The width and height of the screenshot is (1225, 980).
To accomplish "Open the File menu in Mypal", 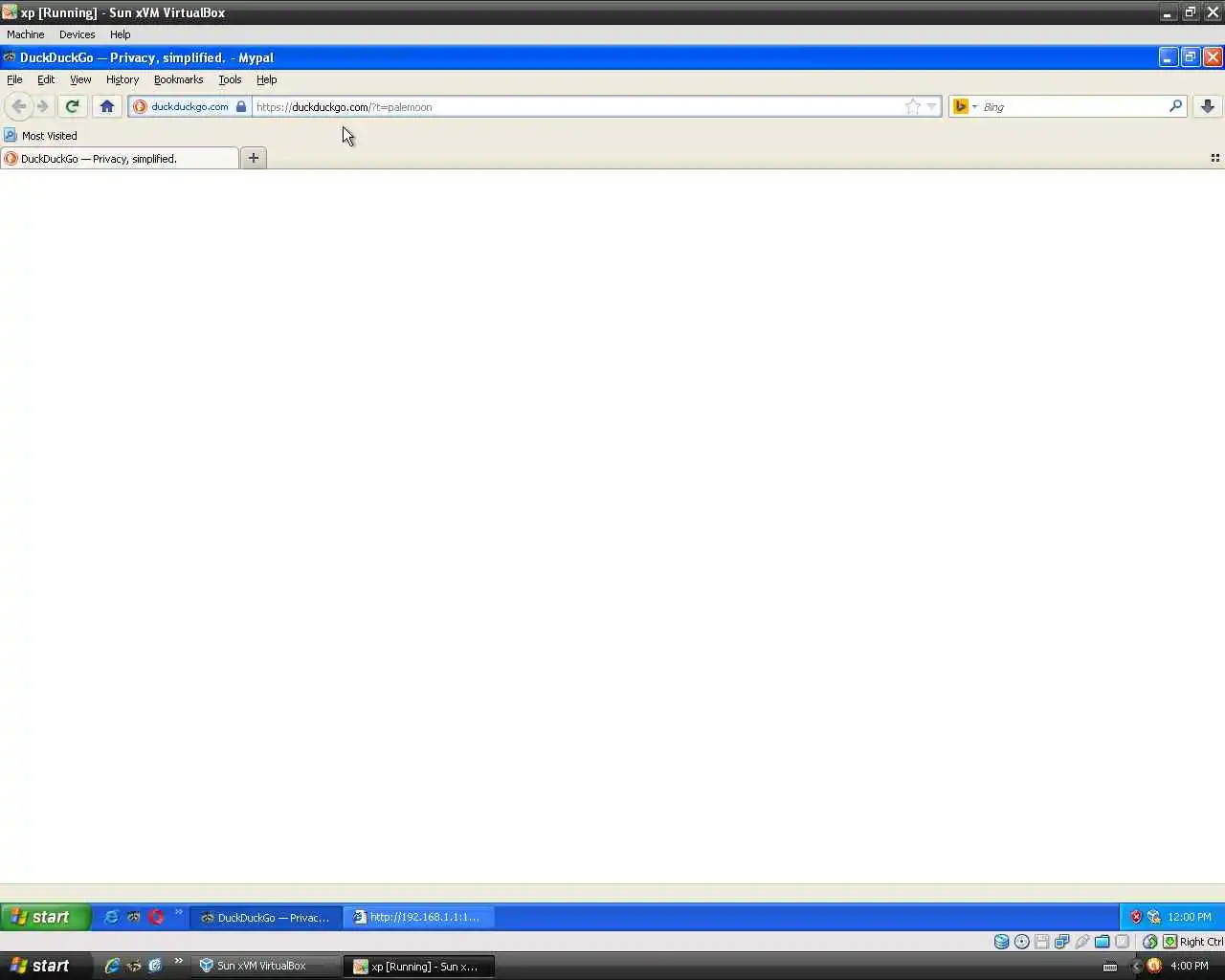I will pyautogui.click(x=14, y=79).
